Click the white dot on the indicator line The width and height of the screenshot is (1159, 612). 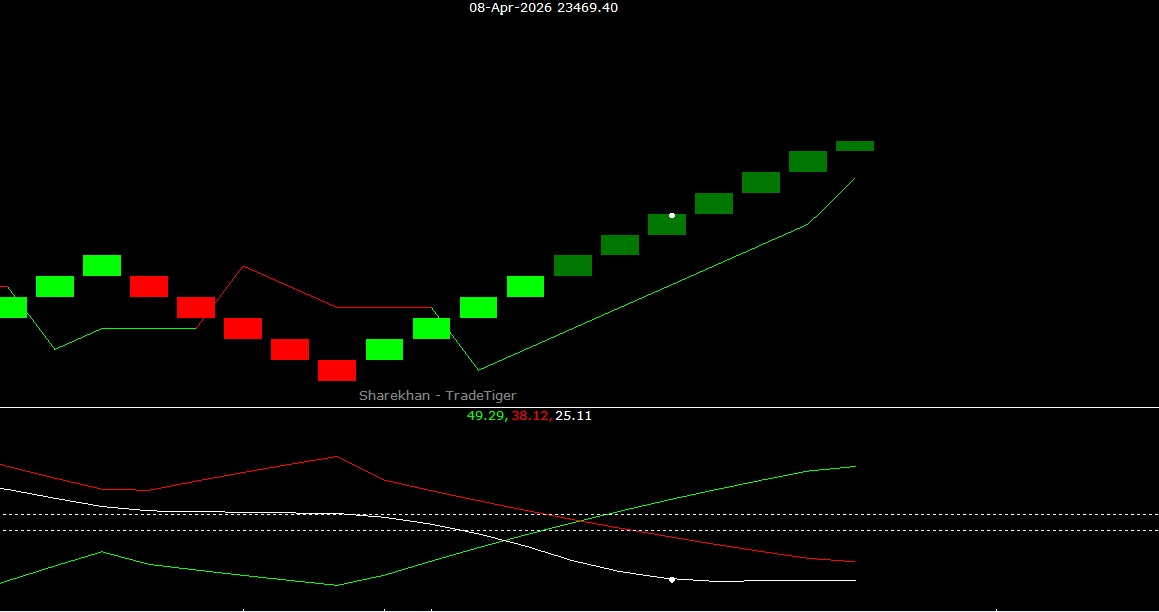[x=671, y=579]
